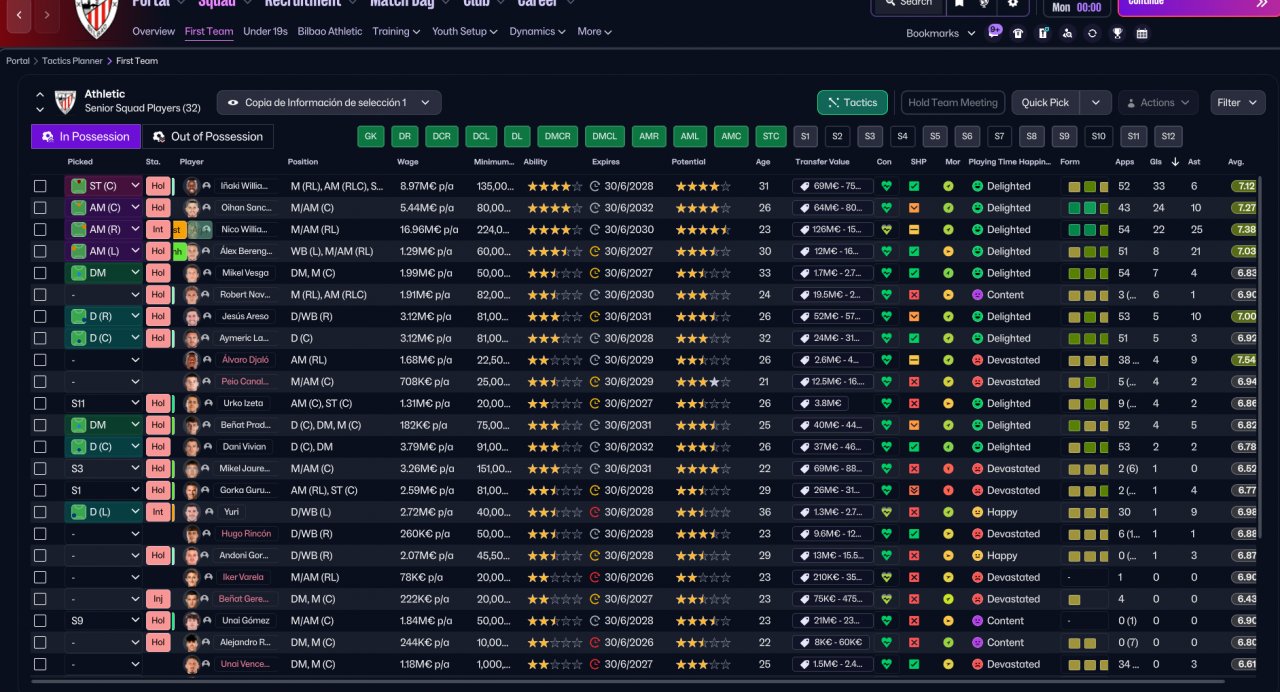Open the calendar shortcut icon
The height and width of the screenshot is (692, 1280).
(1142, 33)
